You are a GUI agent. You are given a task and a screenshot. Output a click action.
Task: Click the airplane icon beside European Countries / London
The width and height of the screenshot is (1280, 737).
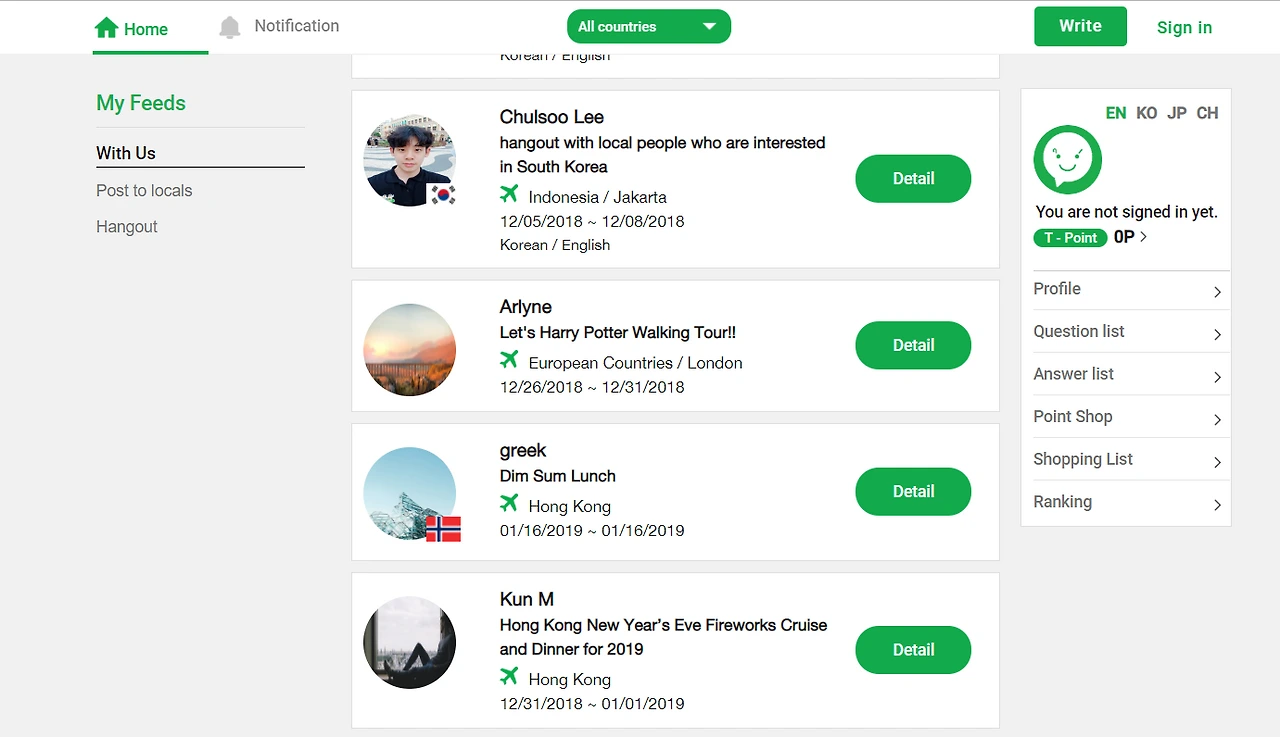pyautogui.click(x=509, y=360)
